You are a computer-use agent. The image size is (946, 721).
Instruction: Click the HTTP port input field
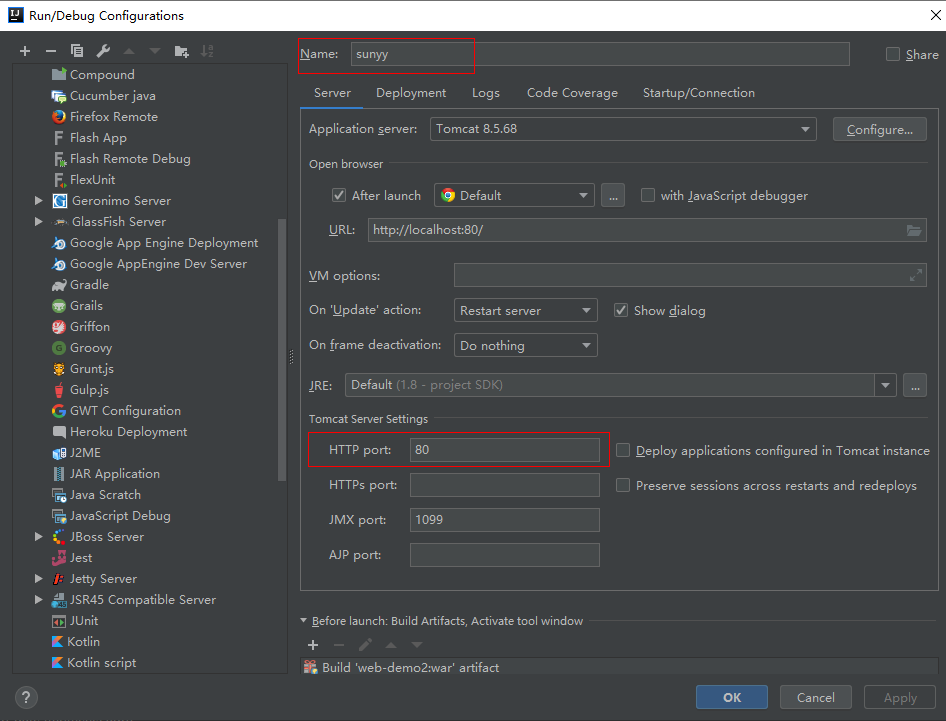tap(504, 450)
